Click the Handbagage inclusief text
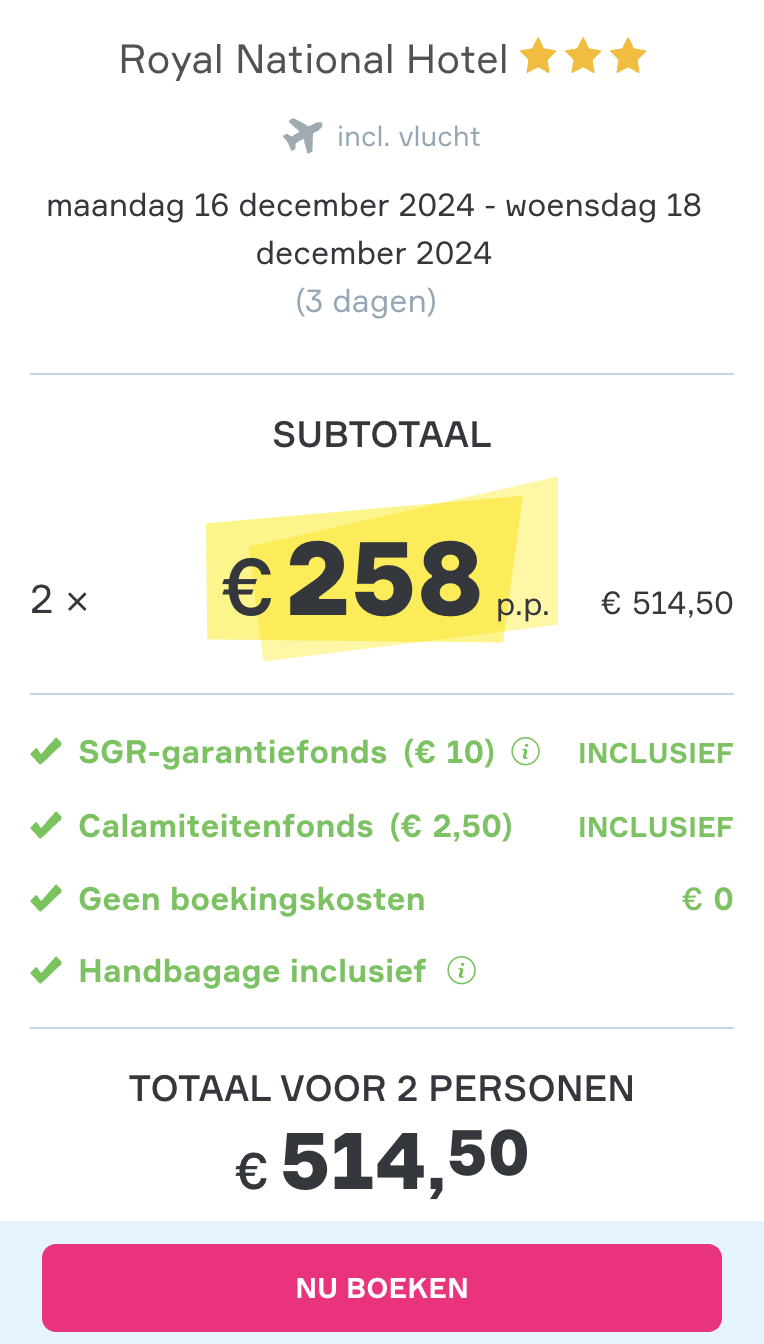The image size is (764, 1344). [252, 971]
